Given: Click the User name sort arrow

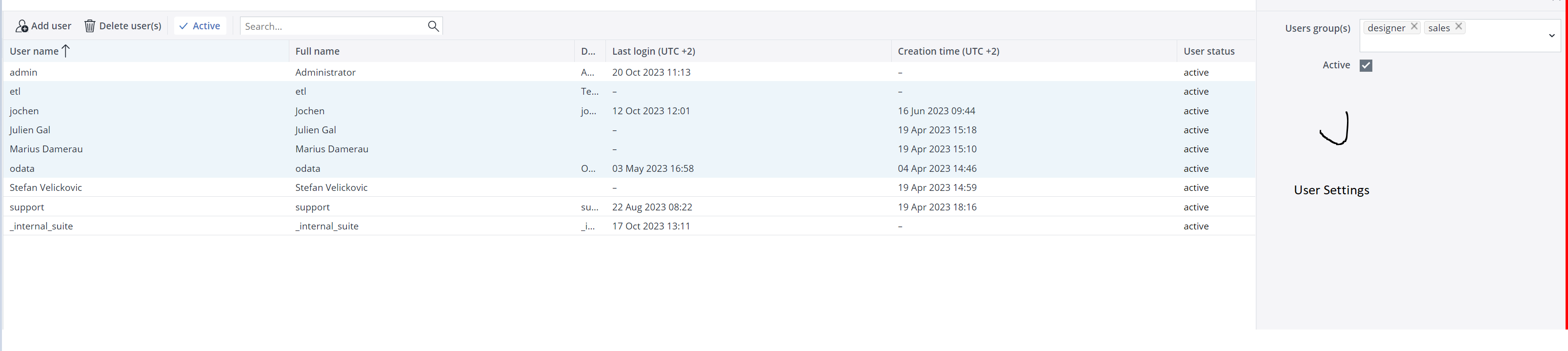Looking at the screenshot, I should click(x=66, y=51).
